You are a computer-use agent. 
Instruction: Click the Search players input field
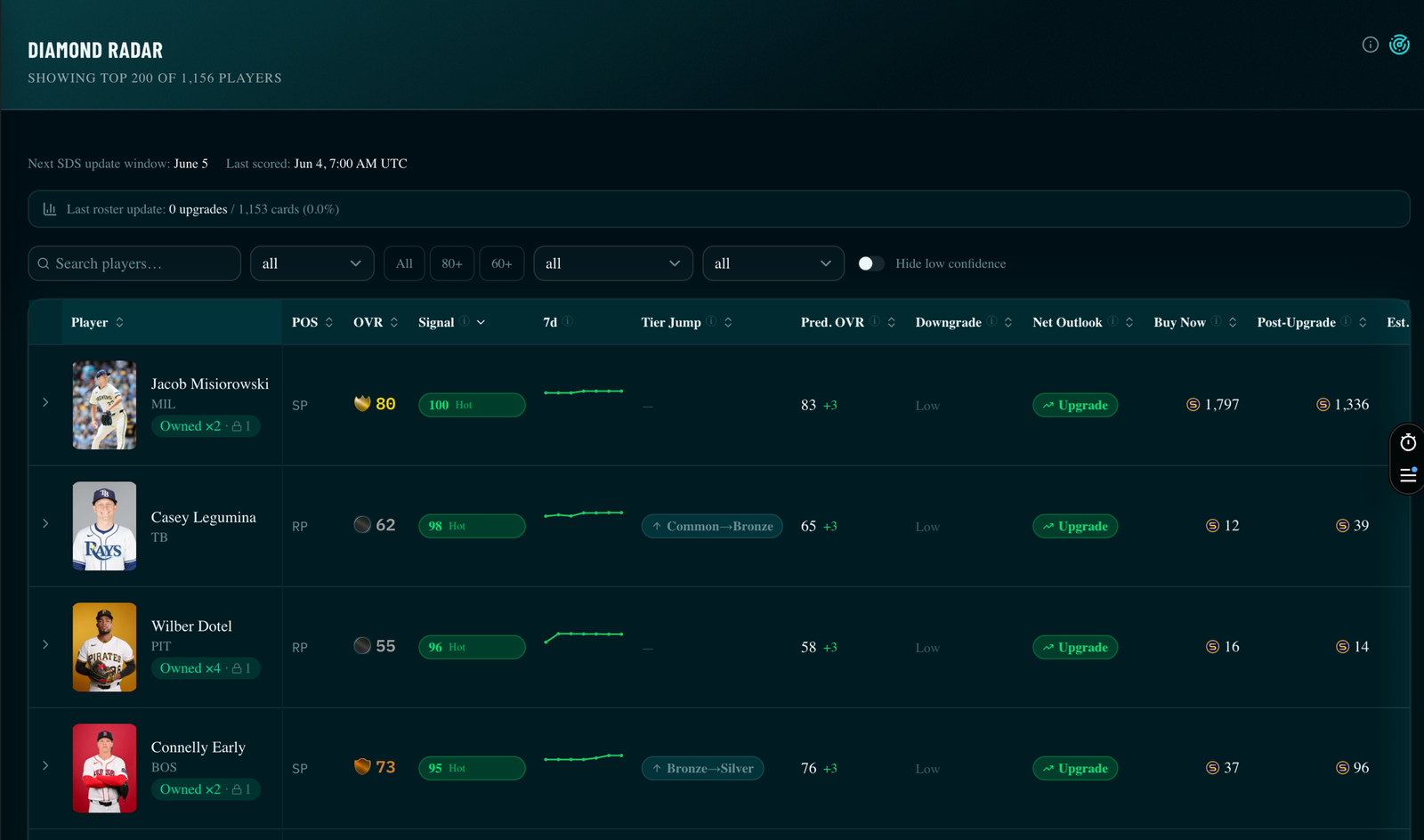tap(134, 263)
